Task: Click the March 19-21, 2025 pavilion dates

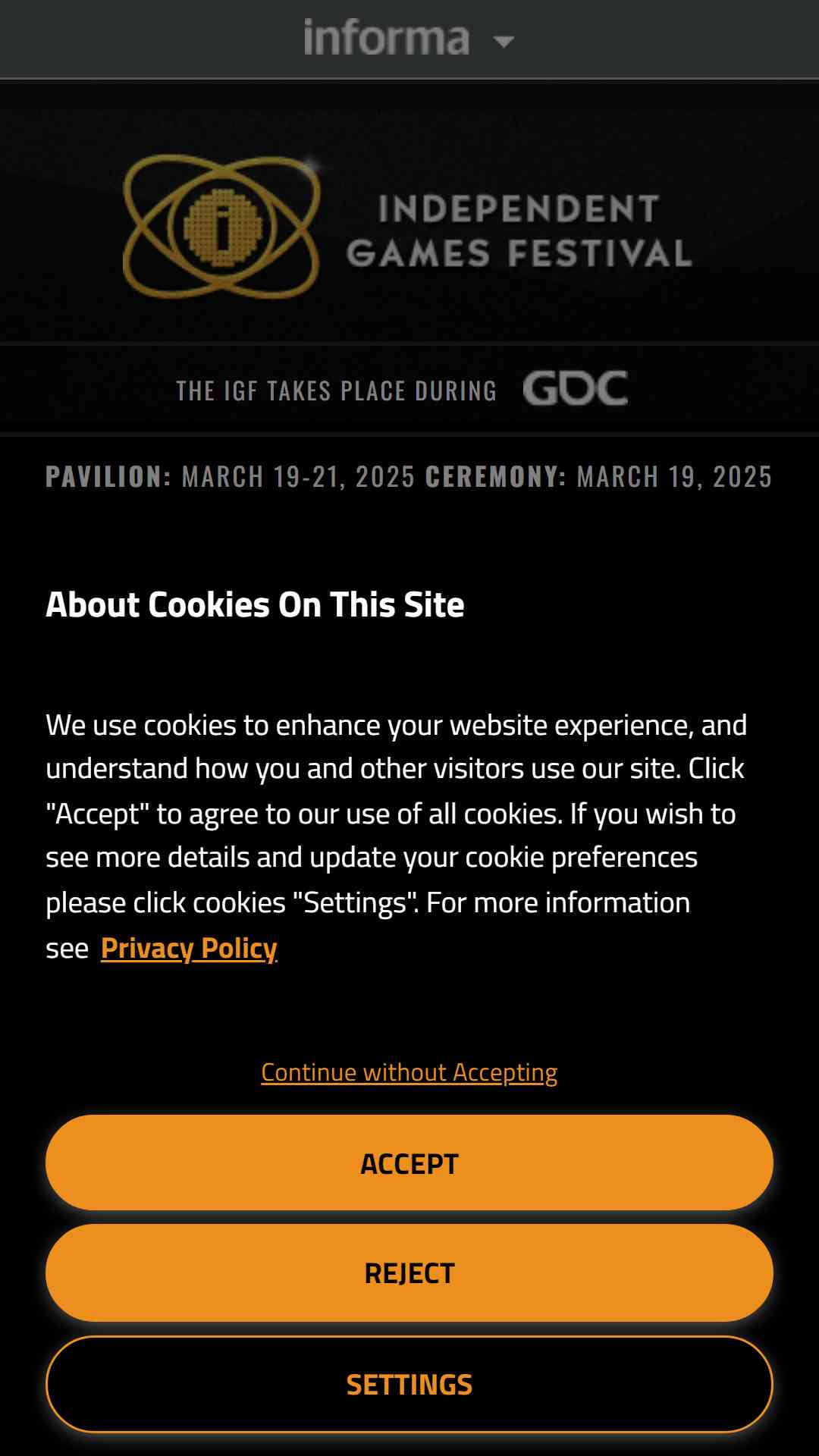Action: [x=299, y=477]
